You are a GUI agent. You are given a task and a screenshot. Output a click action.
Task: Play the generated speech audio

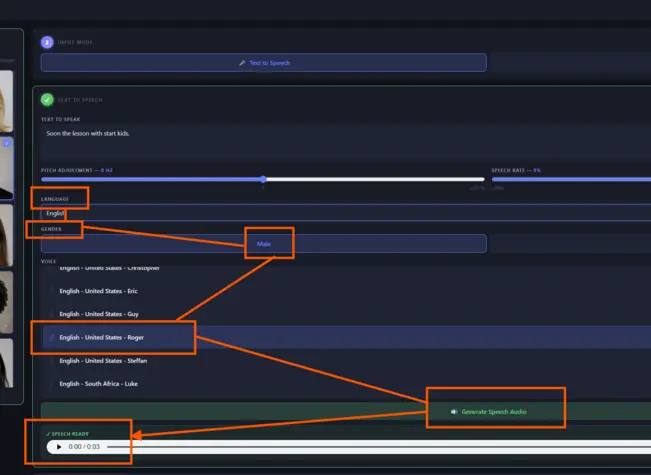pos(59,447)
